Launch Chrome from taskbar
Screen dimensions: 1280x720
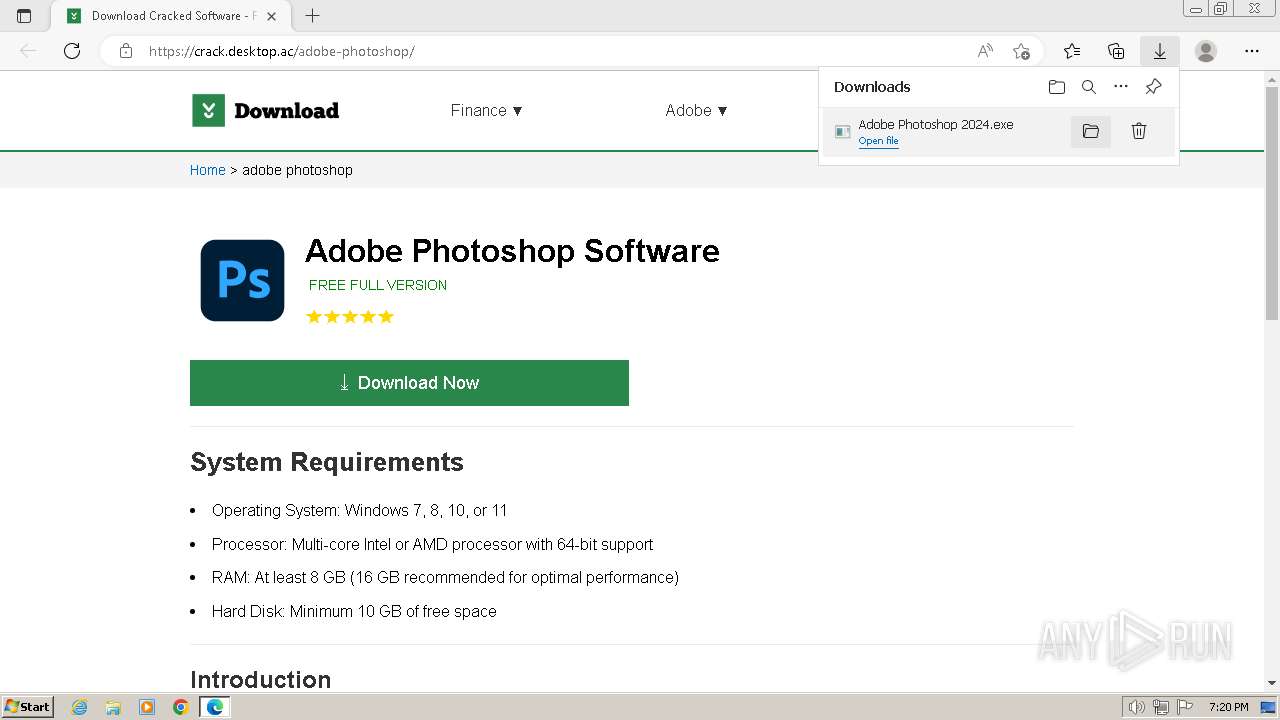[181, 707]
